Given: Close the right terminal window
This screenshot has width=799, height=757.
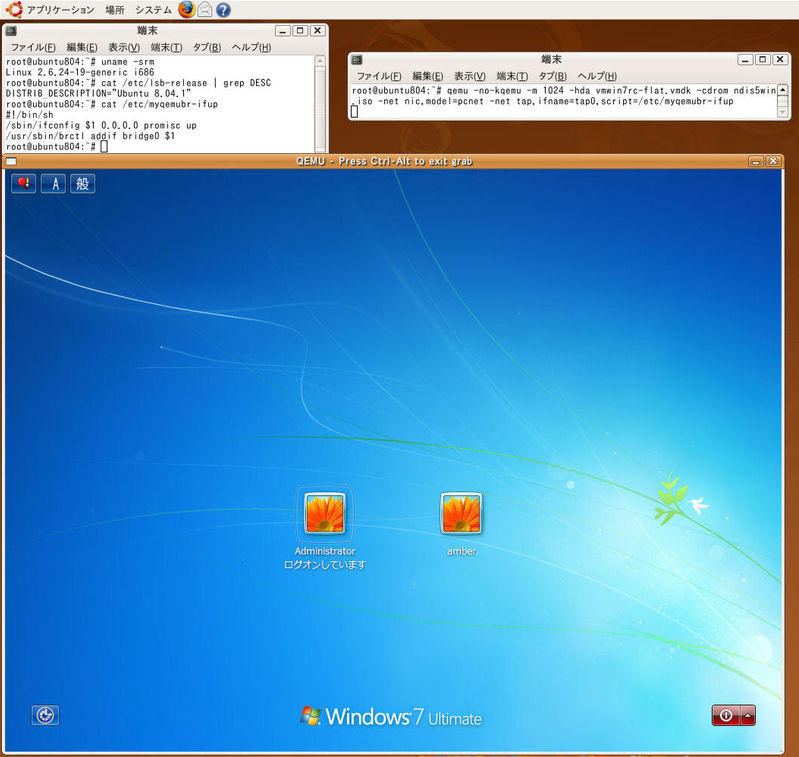Looking at the screenshot, I should [780, 60].
